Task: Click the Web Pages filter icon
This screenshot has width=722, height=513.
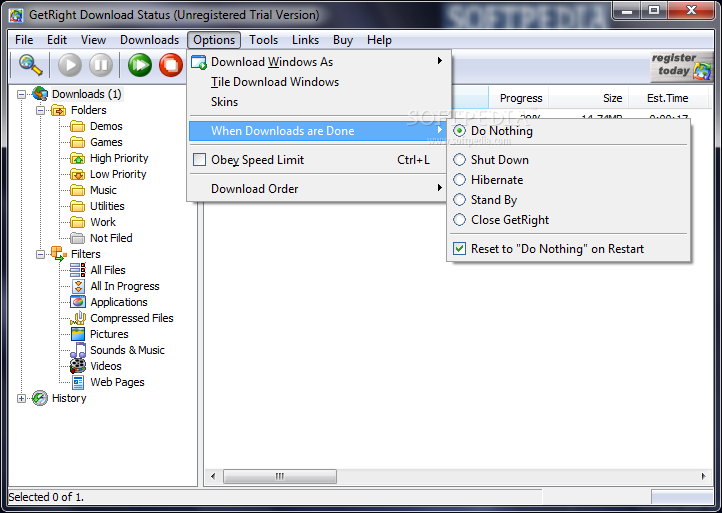Action: point(78,382)
